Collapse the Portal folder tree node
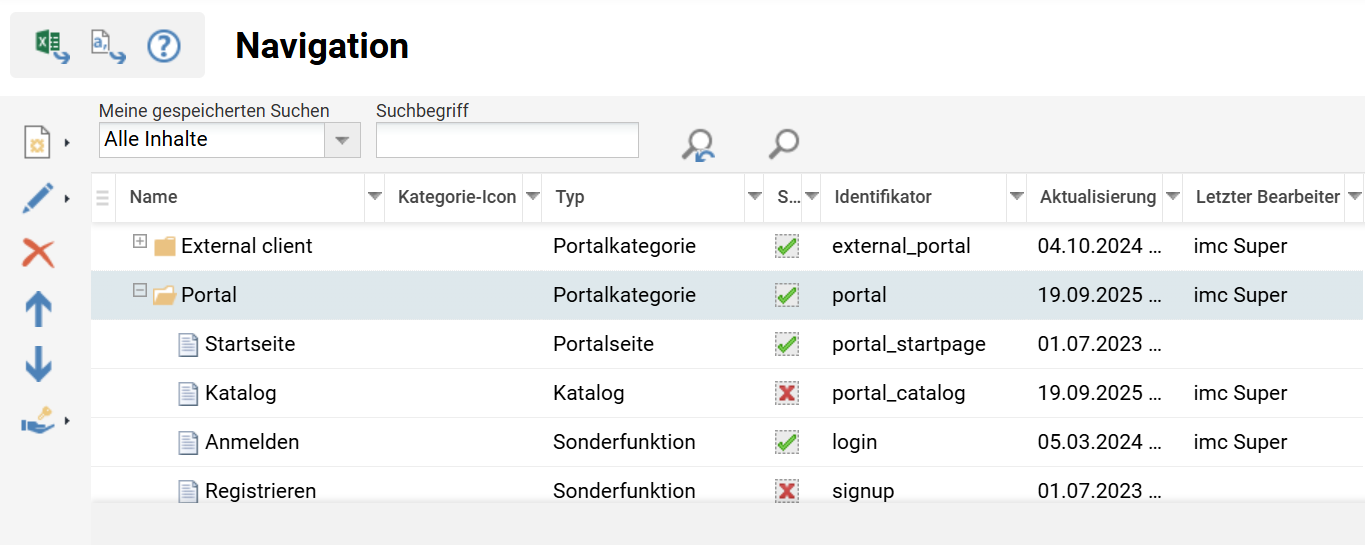The height and width of the screenshot is (545, 1365). pos(140,291)
